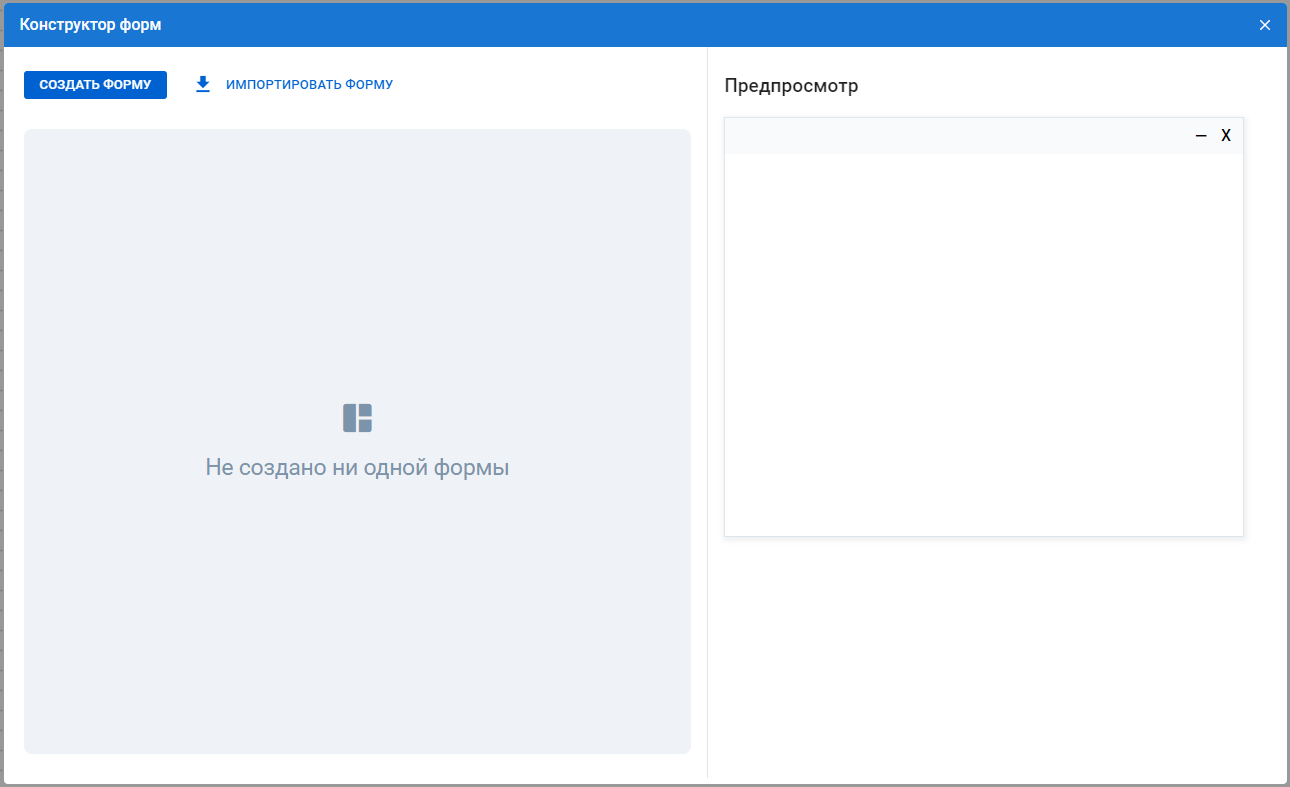The width and height of the screenshot is (1290, 787).
Task: Click the download arrow import icon
Action: (203, 85)
